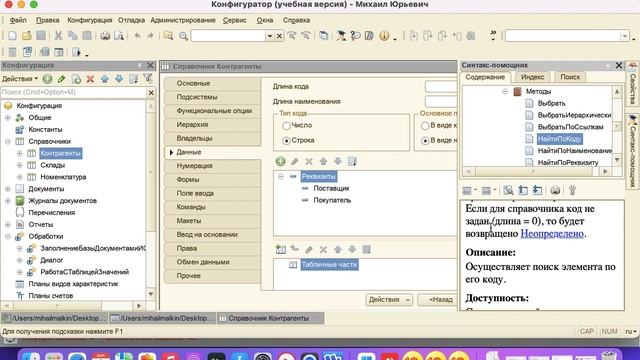Switch to Индекс tab in Syntax Helper
The image size is (640, 360).
[532, 77]
